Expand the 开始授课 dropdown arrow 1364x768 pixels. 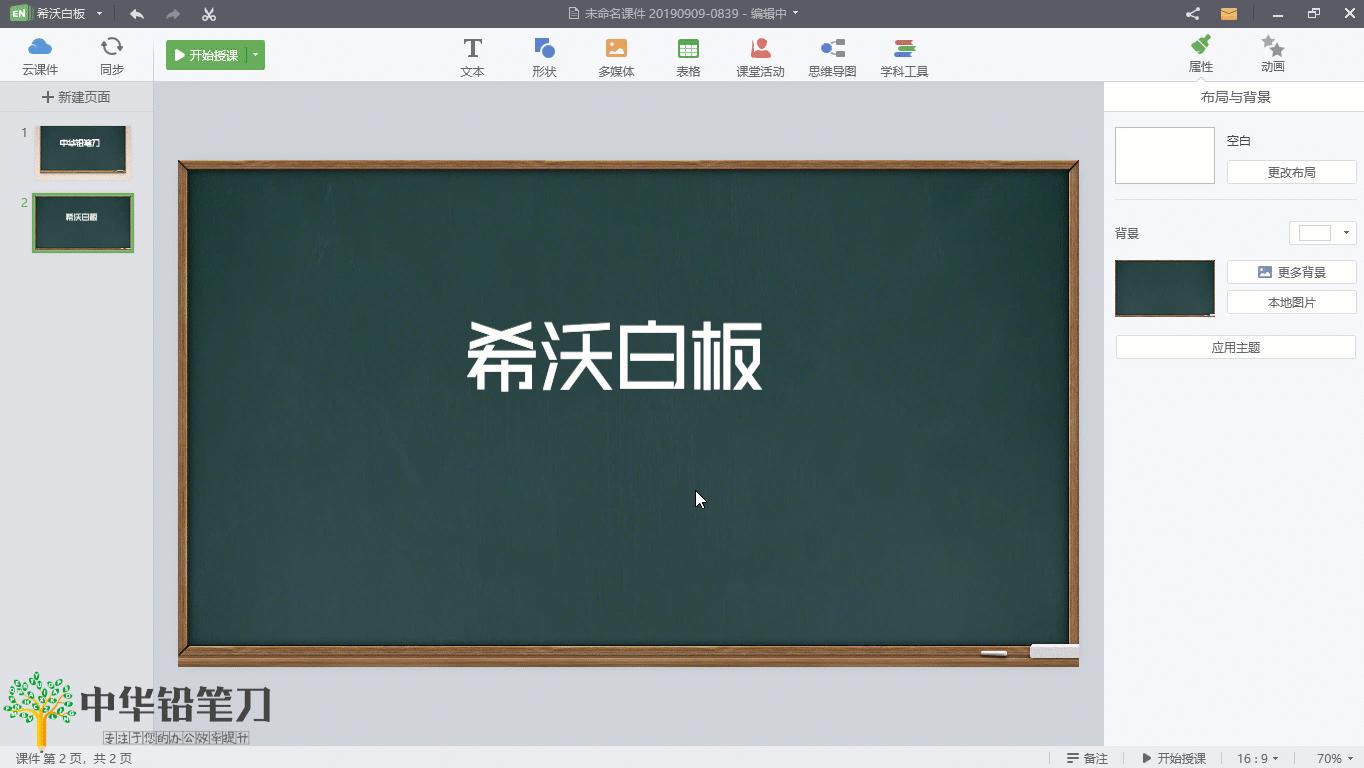tap(253, 55)
